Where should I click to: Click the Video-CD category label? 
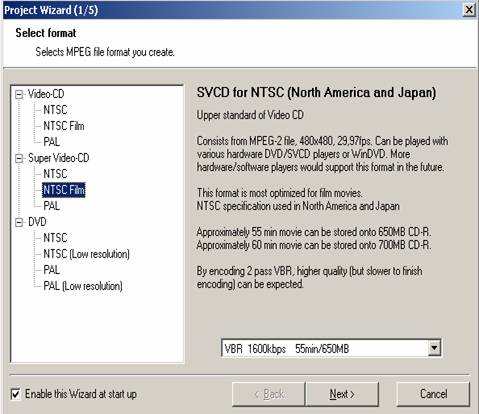click(46, 94)
